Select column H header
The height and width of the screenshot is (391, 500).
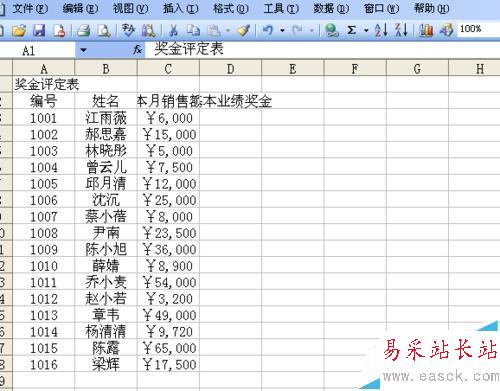pos(475,69)
